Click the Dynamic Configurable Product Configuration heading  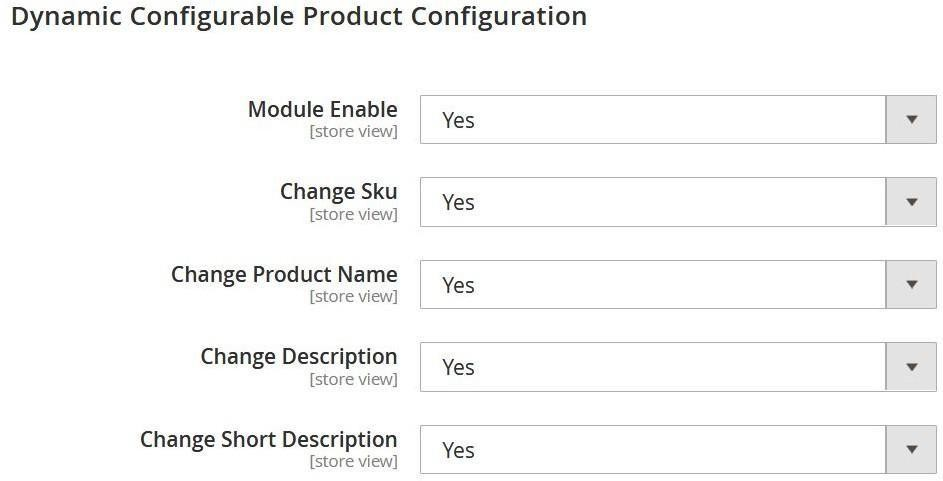pyautogui.click(x=299, y=17)
